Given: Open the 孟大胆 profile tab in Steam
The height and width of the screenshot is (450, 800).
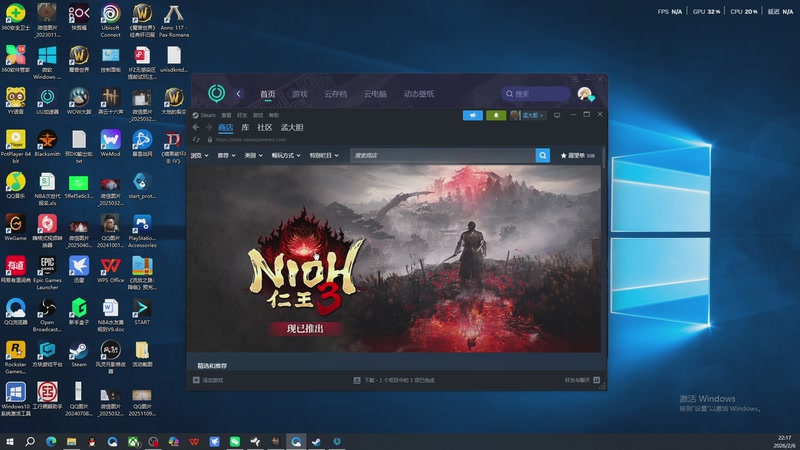Looking at the screenshot, I should [x=292, y=128].
